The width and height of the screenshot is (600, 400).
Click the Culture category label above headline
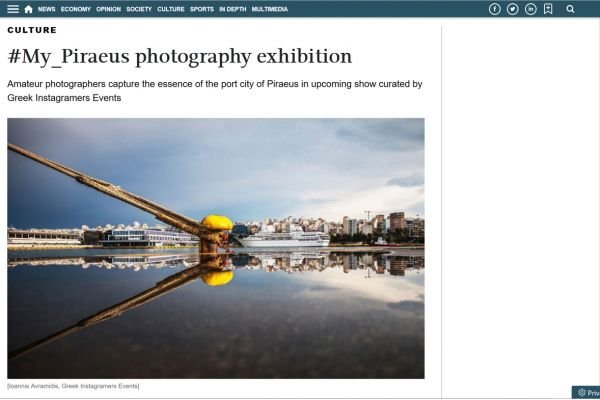pyautogui.click(x=32, y=31)
